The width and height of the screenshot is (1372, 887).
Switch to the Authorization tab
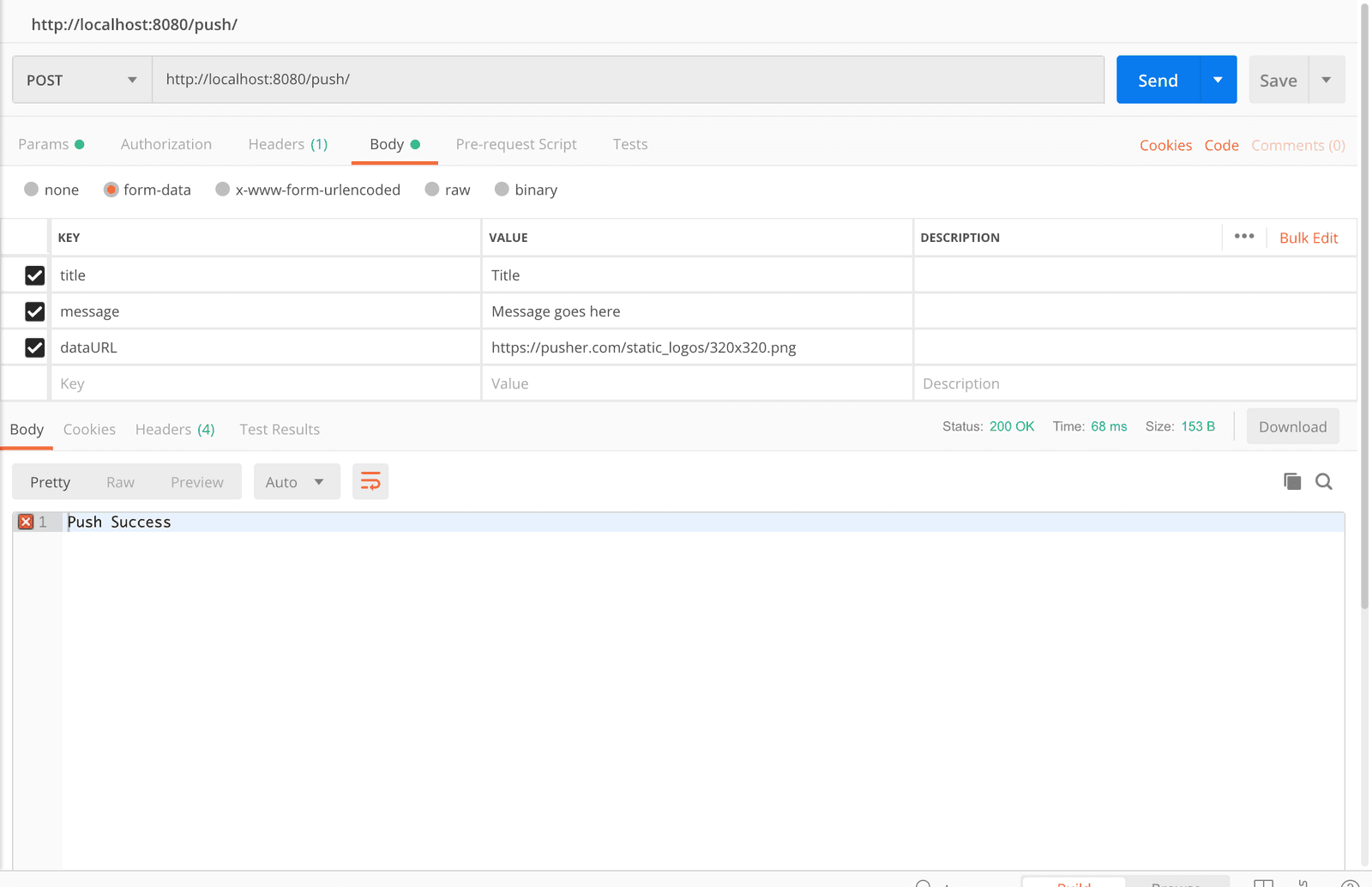[x=165, y=144]
